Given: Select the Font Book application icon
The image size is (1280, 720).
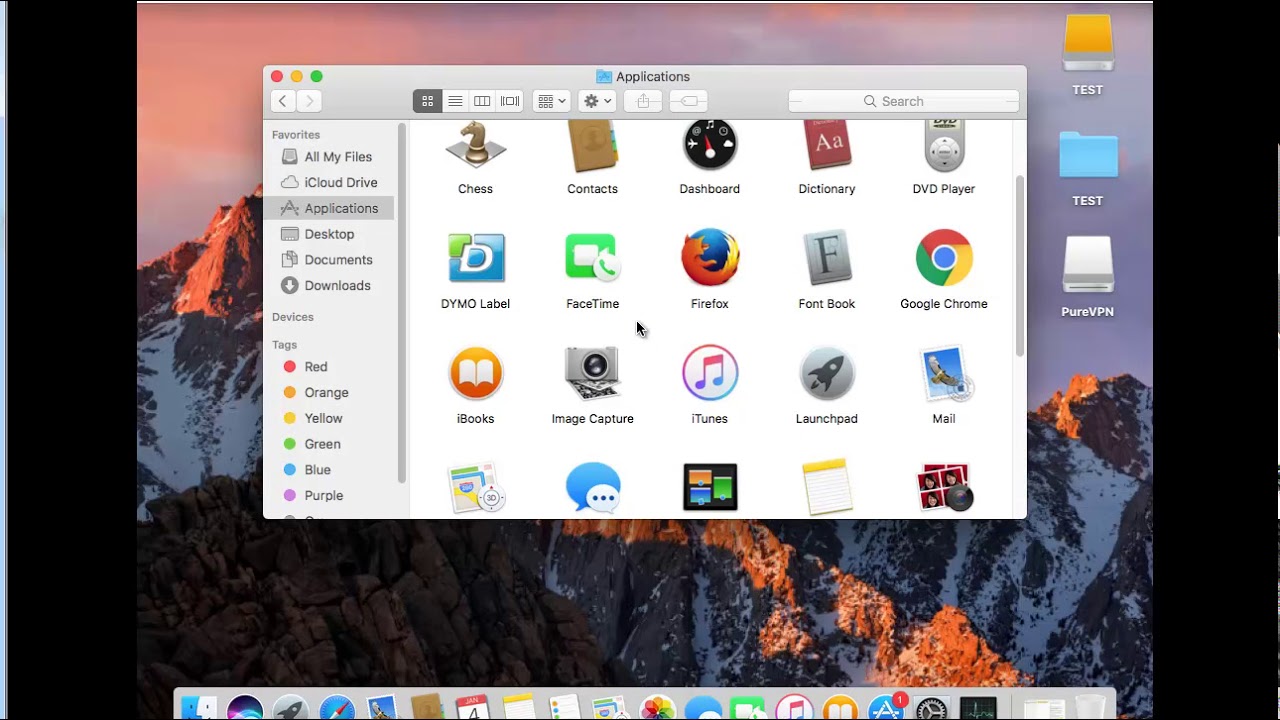Looking at the screenshot, I should 827,258.
